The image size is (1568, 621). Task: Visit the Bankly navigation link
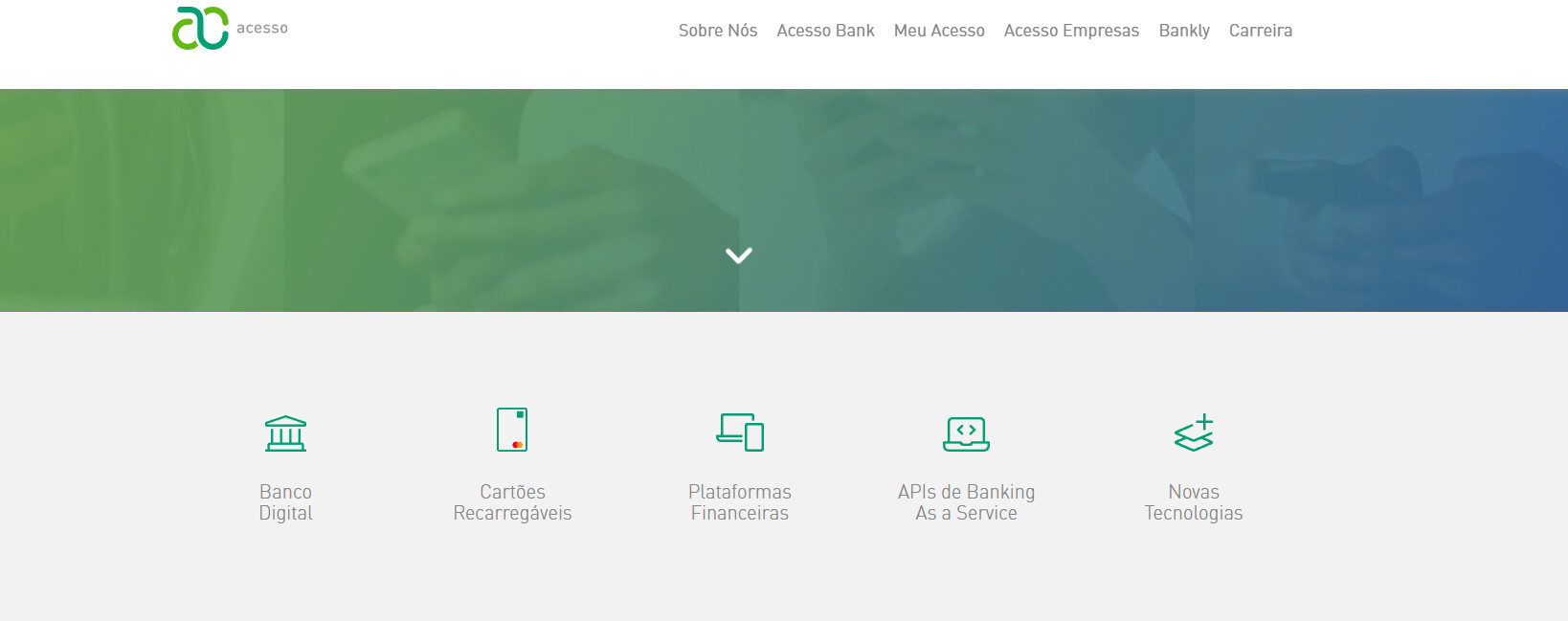click(1183, 31)
